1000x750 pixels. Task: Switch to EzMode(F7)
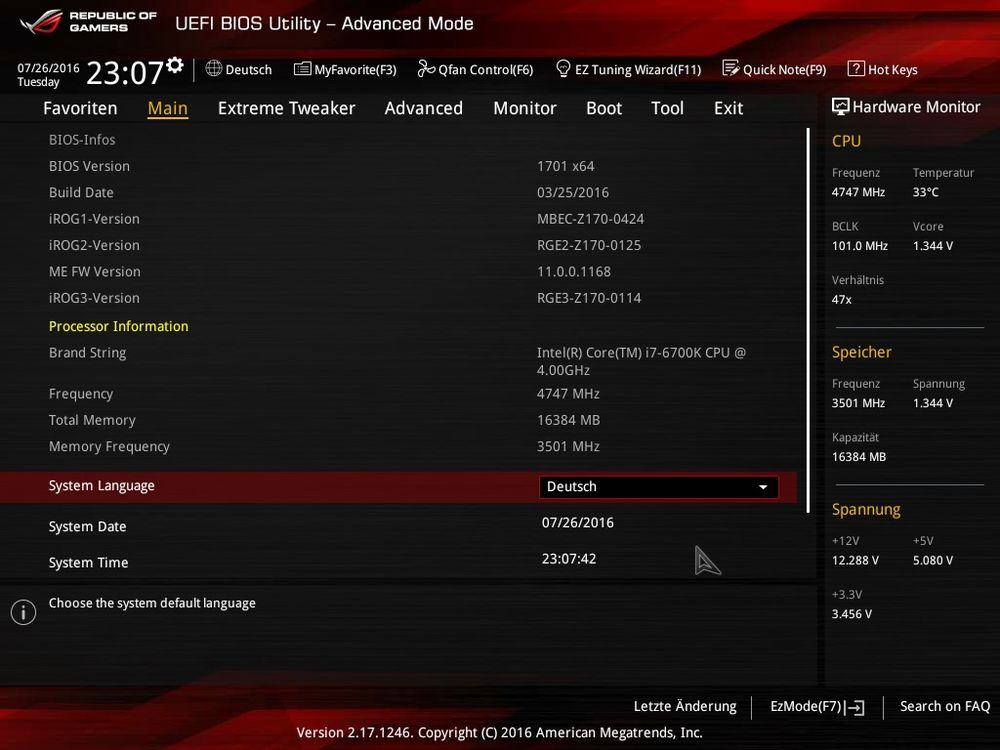[x=818, y=707]
